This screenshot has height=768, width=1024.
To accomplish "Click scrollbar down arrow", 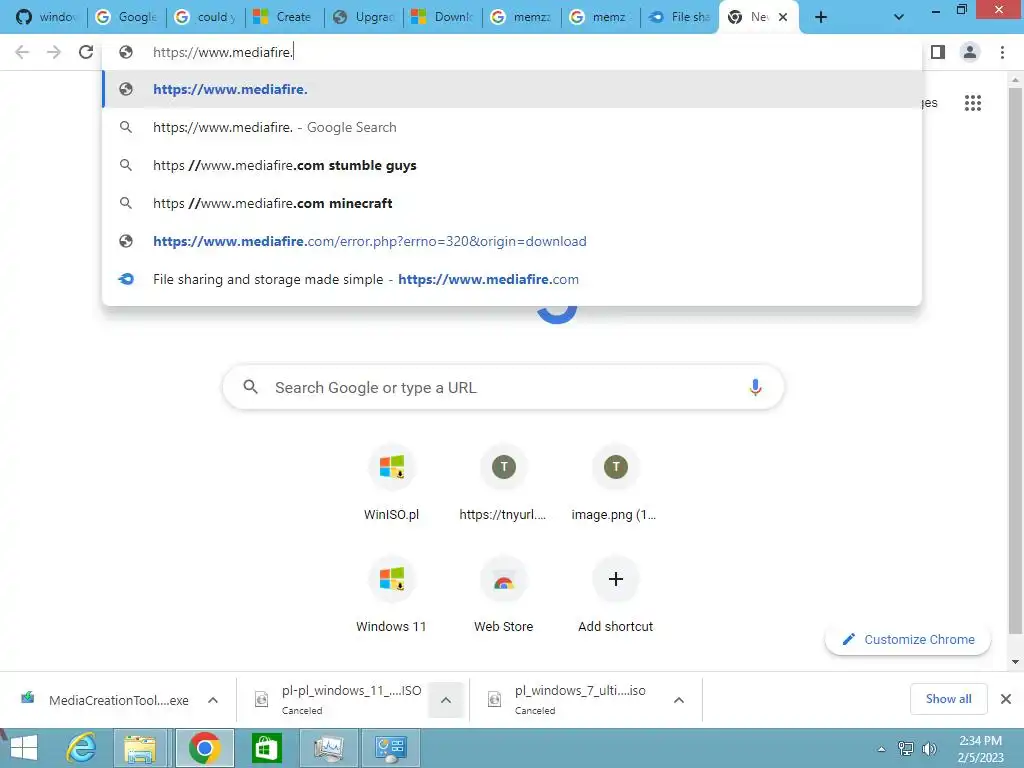I will pos(1015,662).
